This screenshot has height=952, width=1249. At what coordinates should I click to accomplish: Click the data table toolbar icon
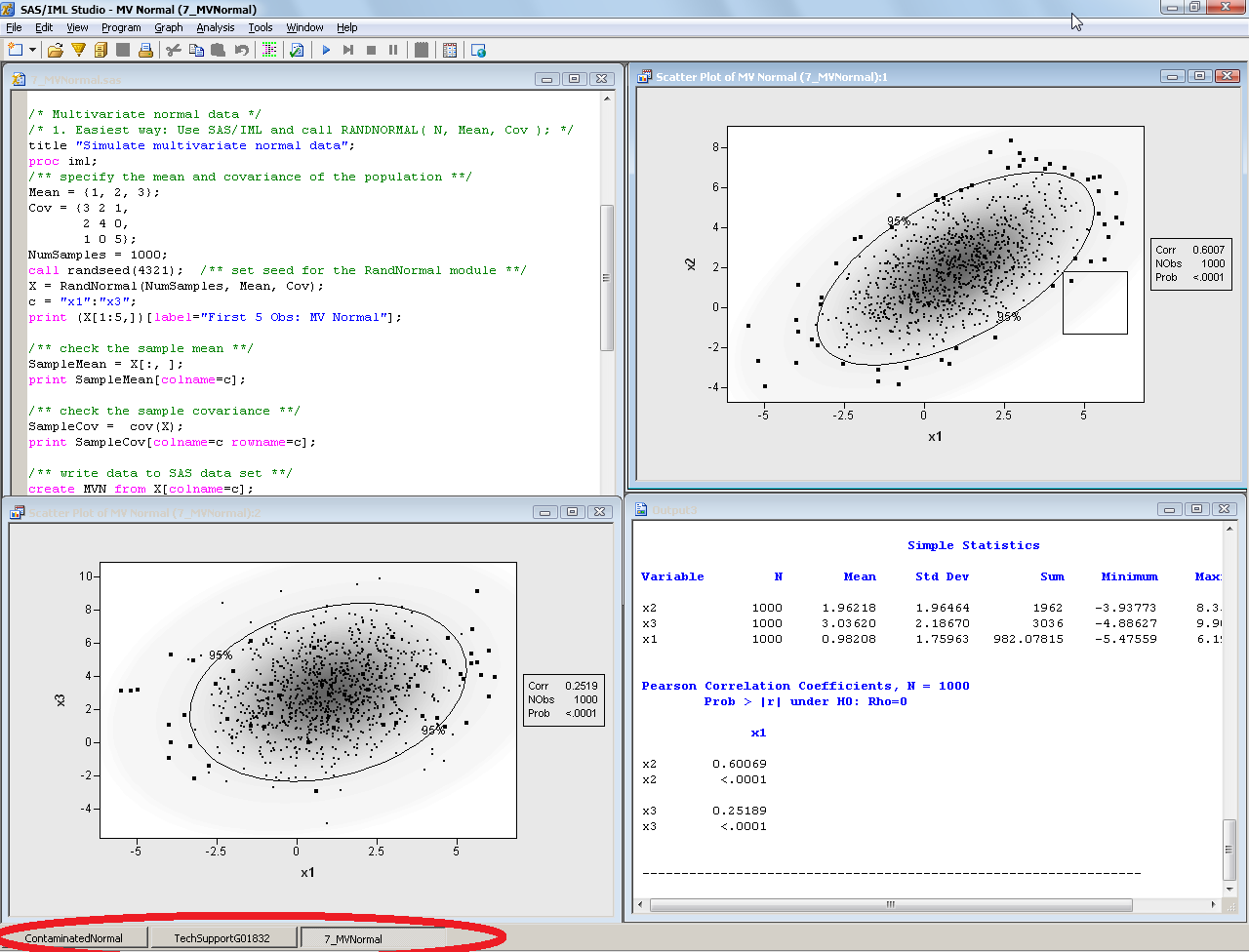[x=450, y=50]
